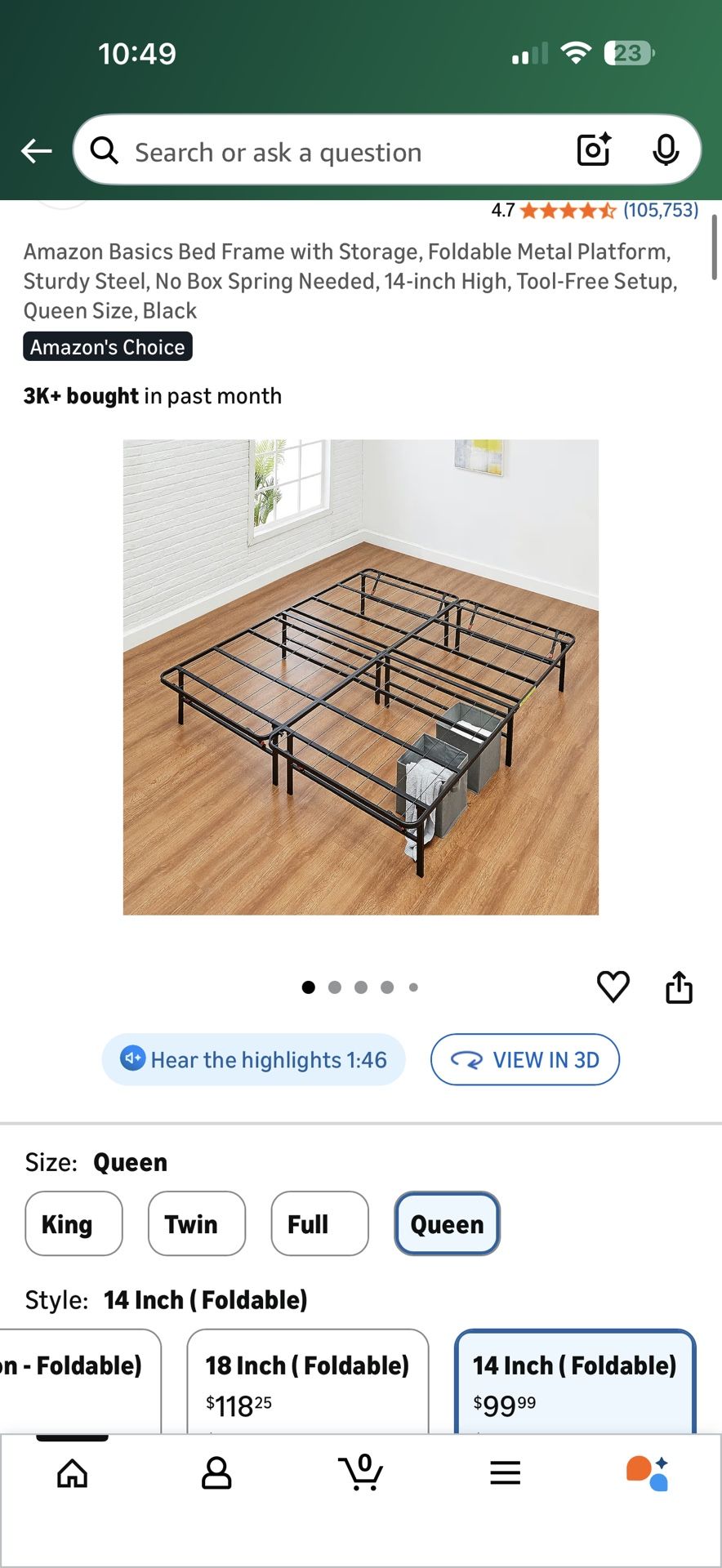Open camera lens search icon
Viewport: 722px width, 1568px height.
pos(594,149)
